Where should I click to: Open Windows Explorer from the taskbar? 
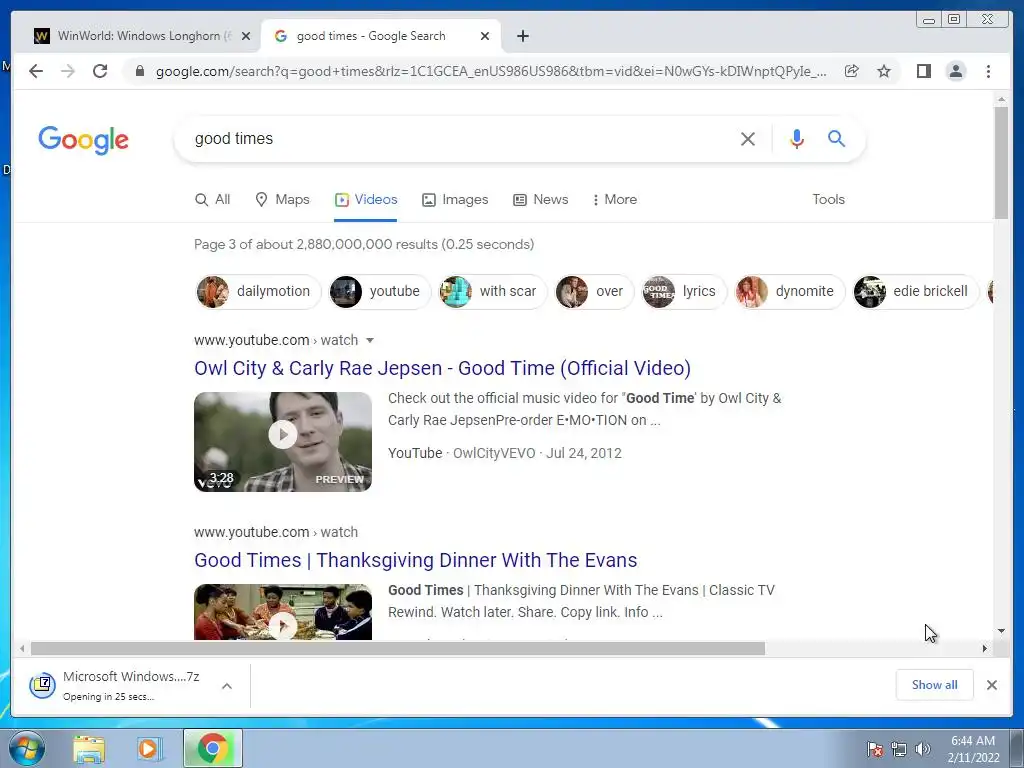(x=89, y=748)
